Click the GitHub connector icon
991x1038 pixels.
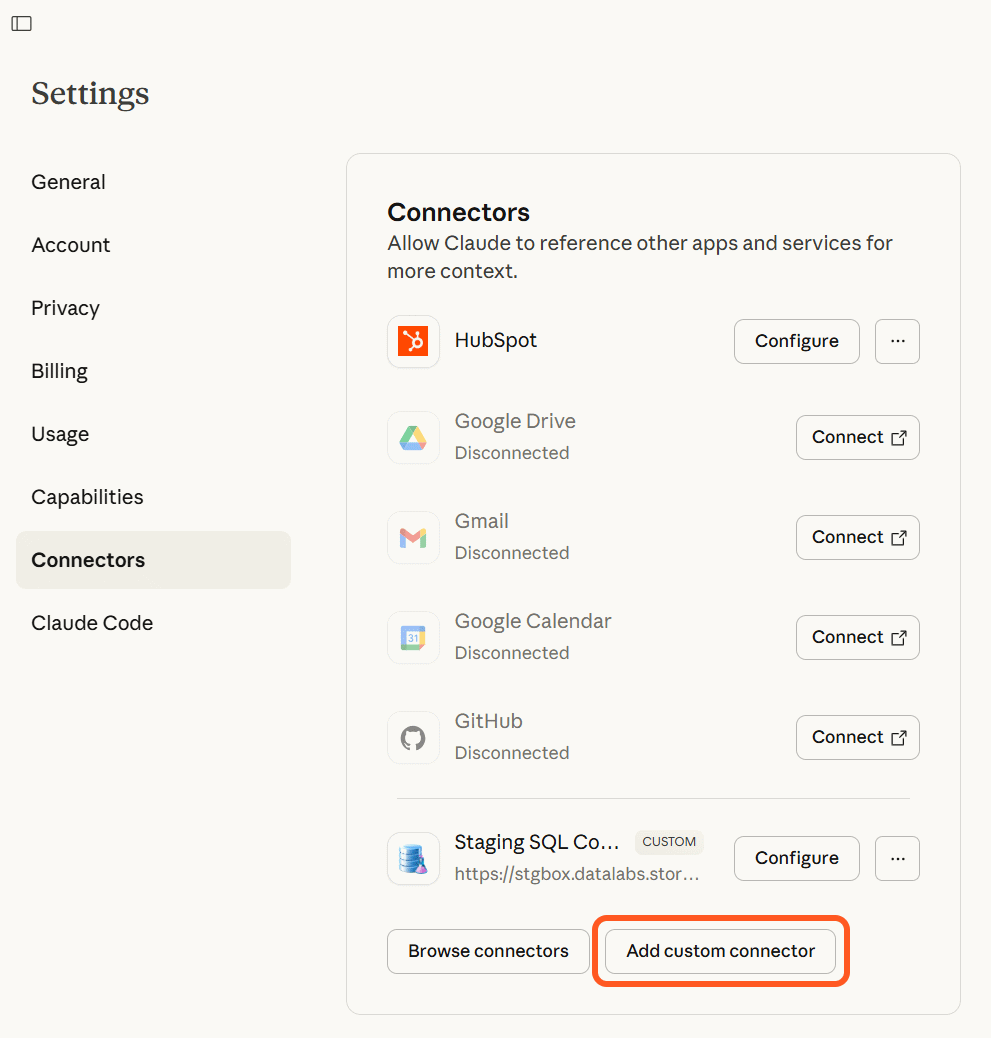point(413,737)
